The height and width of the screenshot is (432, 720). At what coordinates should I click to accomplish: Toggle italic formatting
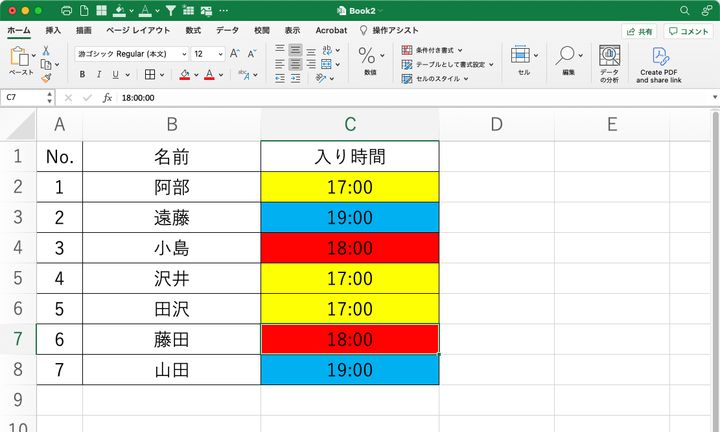99,74
